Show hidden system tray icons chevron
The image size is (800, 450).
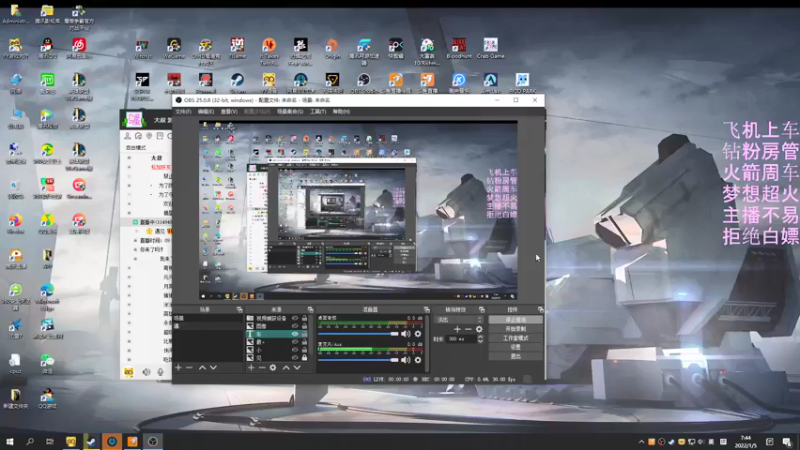[641, 442]
